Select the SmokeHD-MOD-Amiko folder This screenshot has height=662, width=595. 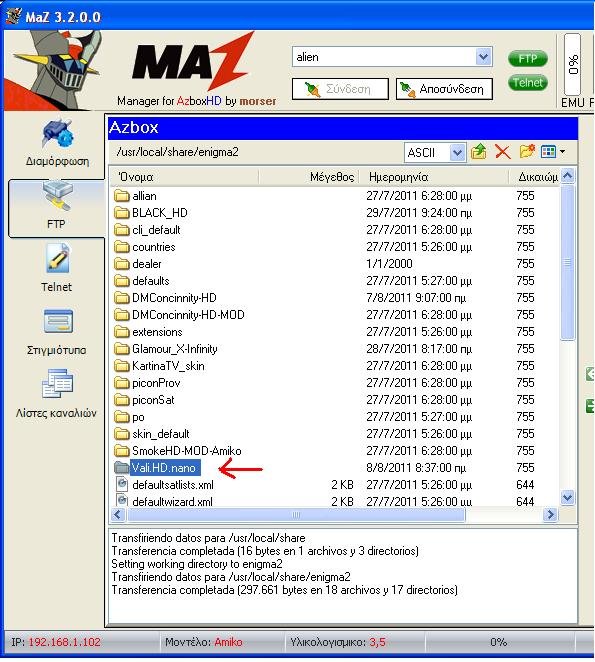[178, 451]
